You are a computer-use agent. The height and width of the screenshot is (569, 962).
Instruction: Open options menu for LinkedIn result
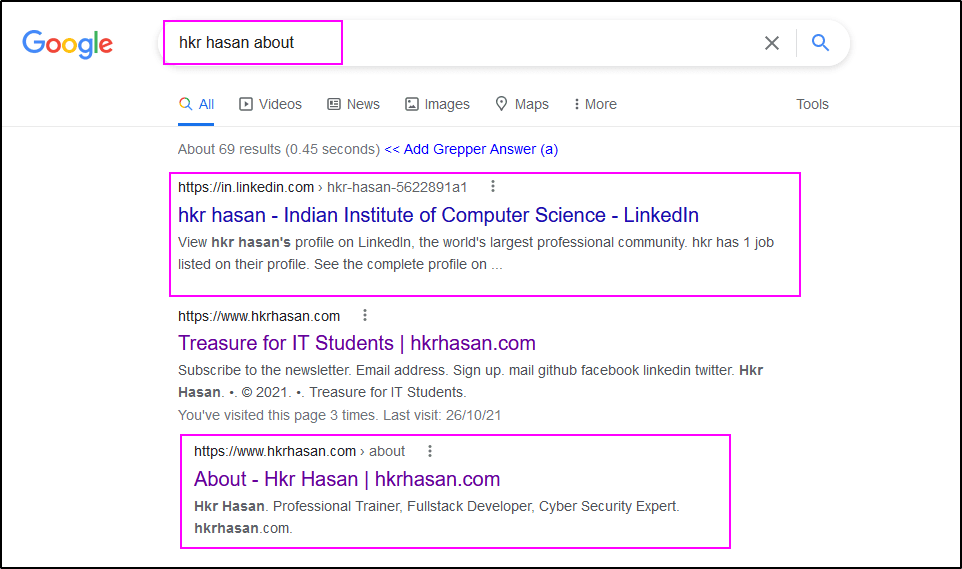point(493,186)
